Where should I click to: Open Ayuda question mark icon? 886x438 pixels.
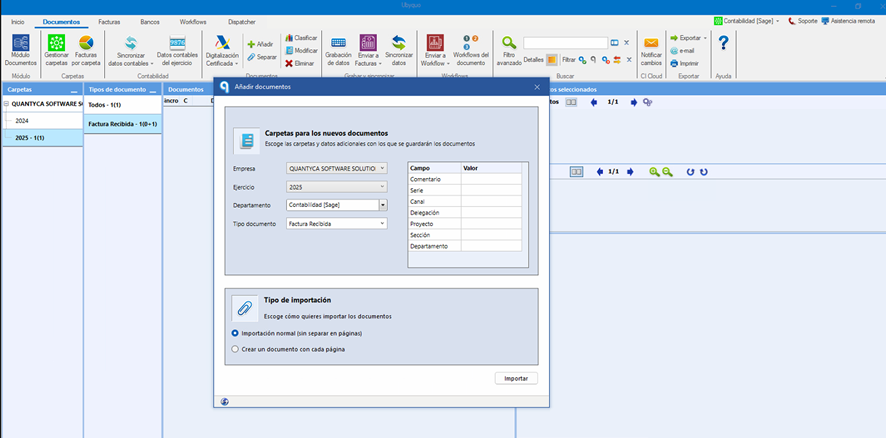723,43
